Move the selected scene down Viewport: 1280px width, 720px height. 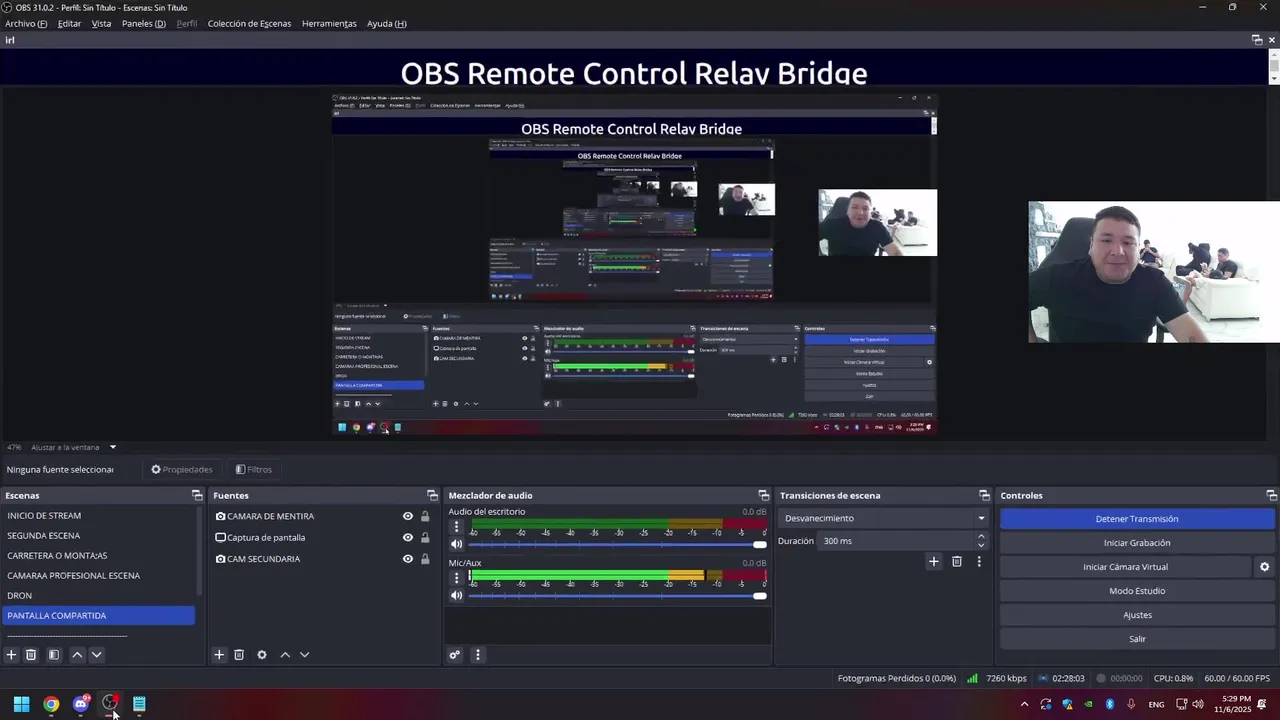(96, 655)
